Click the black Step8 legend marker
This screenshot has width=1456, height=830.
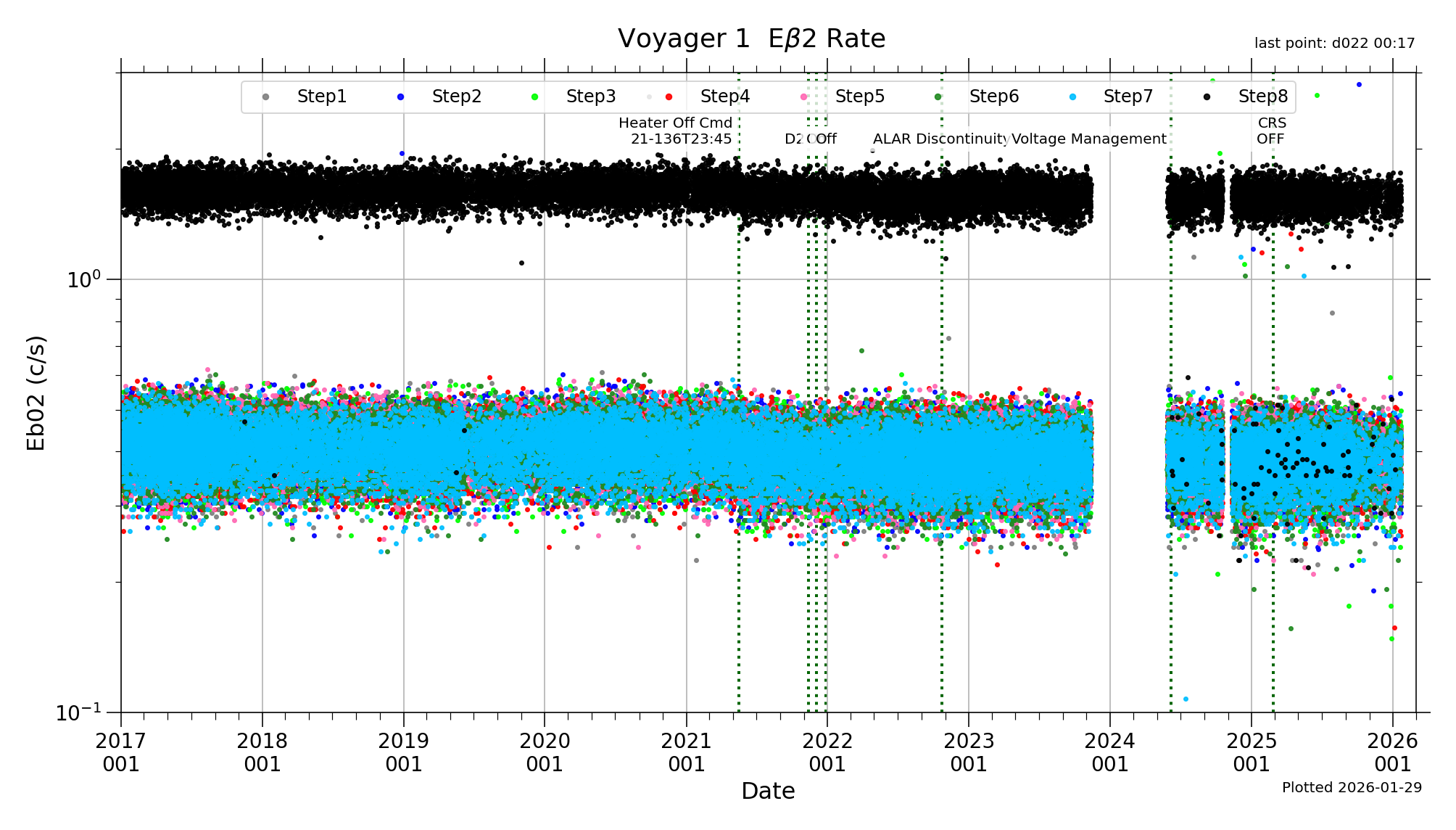pyautogui.click(x=1207, y=97)
